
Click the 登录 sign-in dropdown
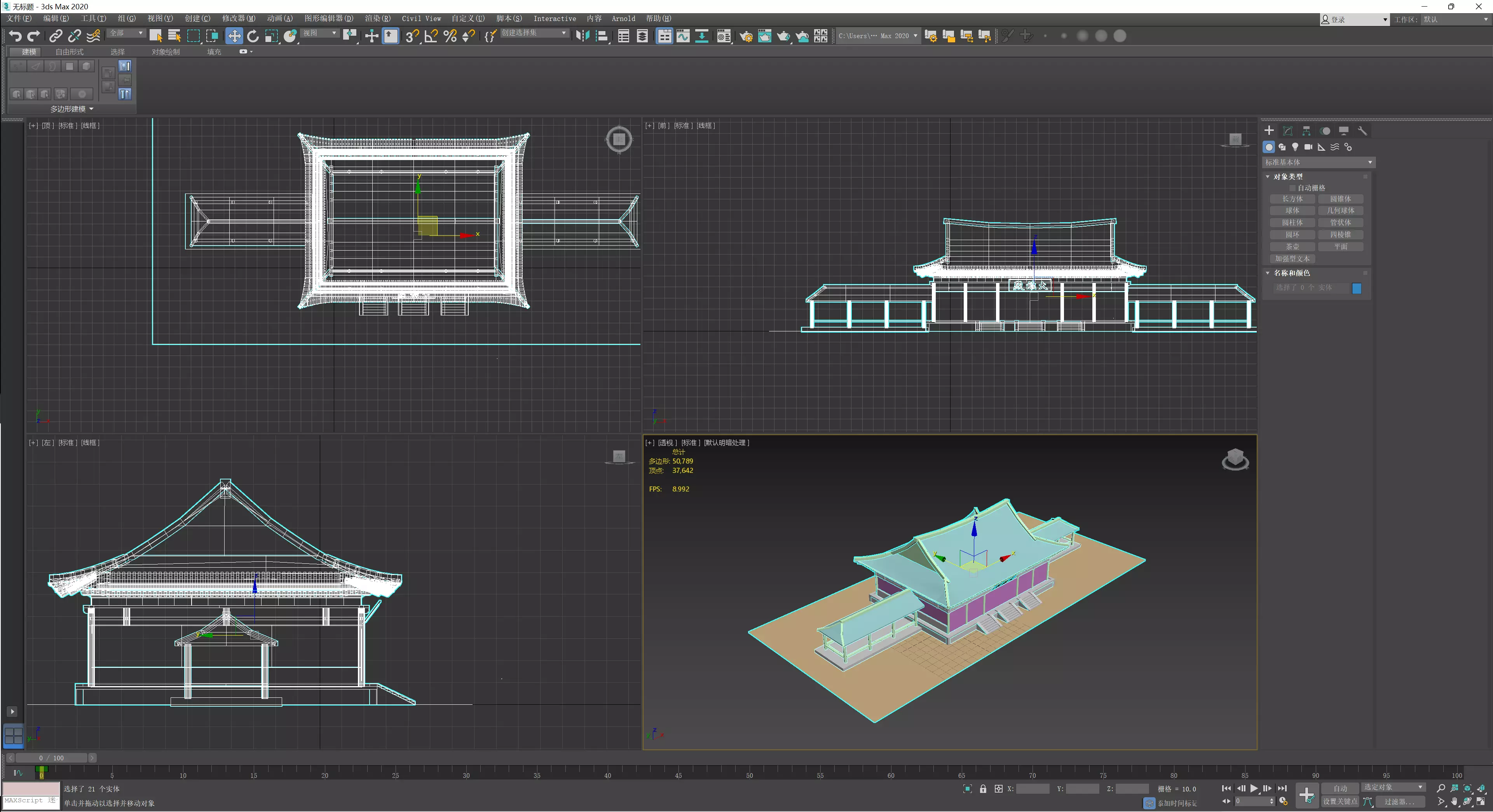click(1355, 20)
